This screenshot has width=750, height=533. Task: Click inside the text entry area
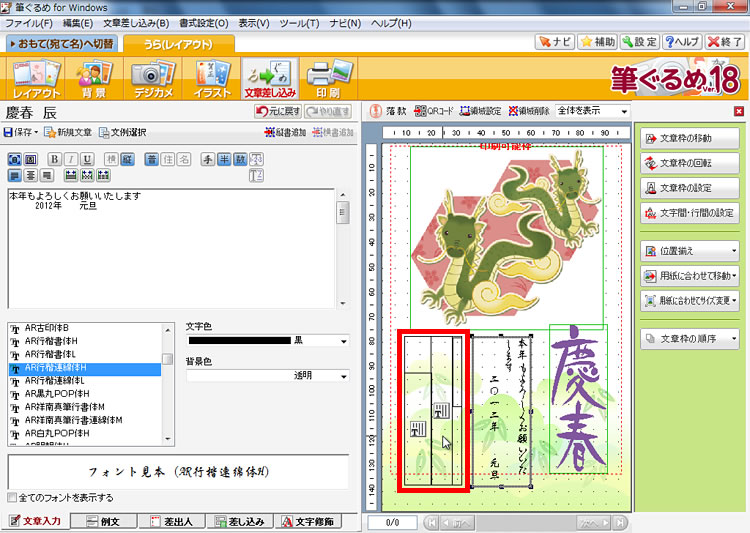(x=172, y=248)
